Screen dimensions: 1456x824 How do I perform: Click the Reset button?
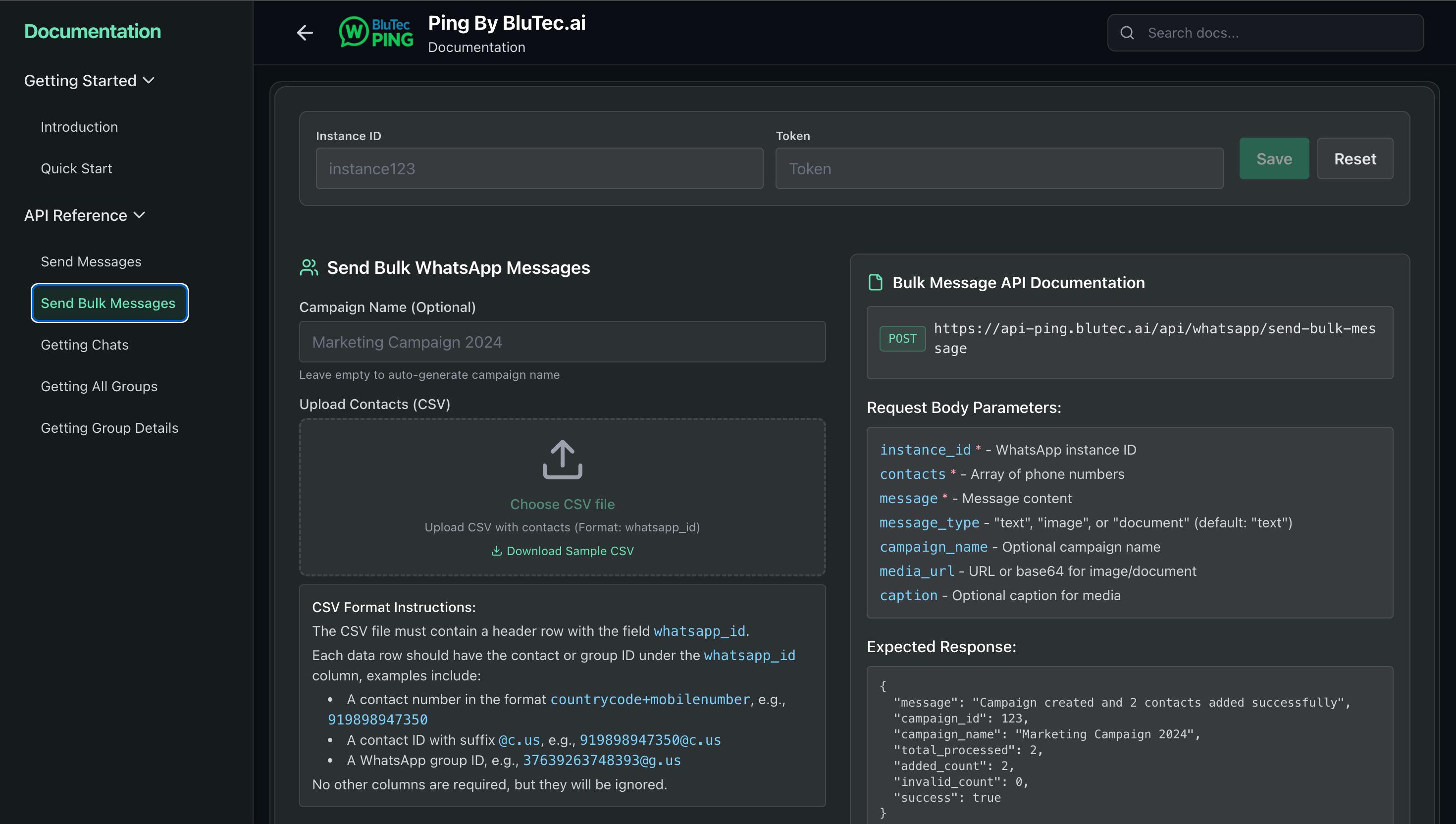click(x=1354, y=158)
